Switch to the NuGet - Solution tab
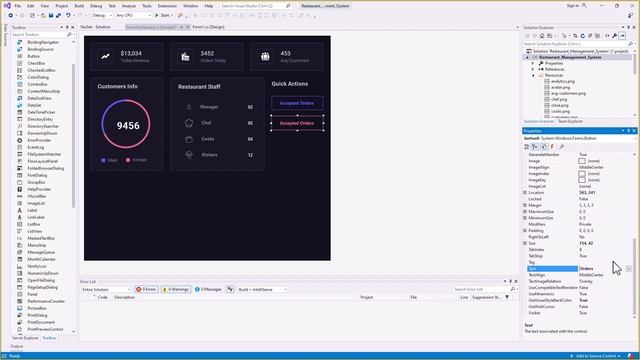 pos(96,27)
